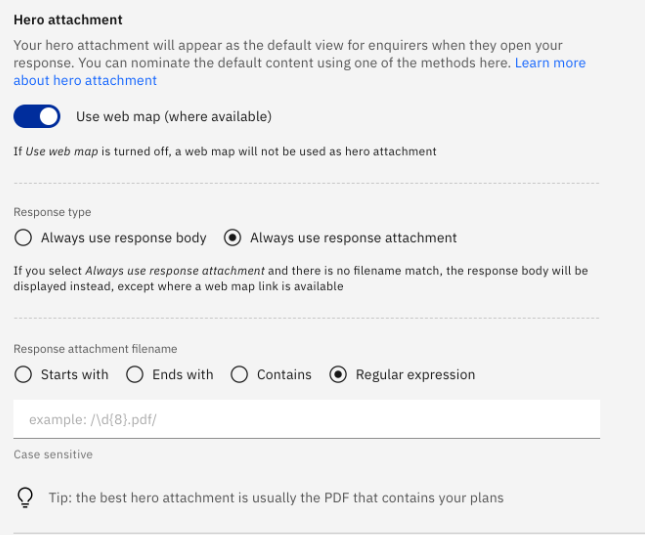Click the Always use response body label text
645x535 pixels.
click(x=123, y=238)
